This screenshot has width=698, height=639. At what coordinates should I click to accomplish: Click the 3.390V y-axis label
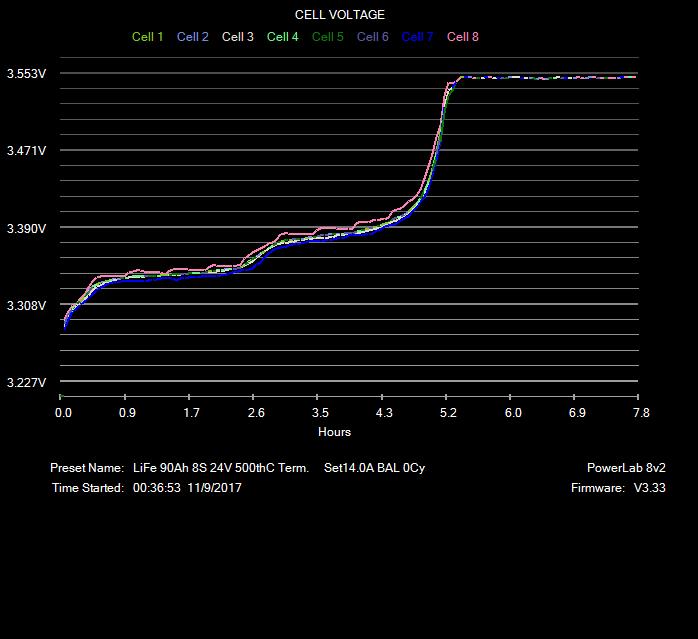tap(26, 229)
